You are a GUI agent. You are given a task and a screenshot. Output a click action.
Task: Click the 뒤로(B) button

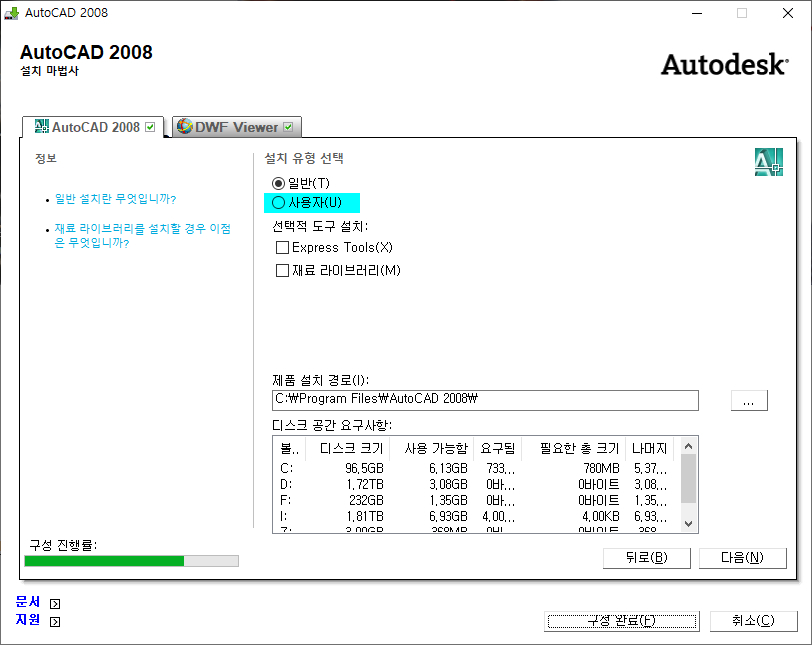(x=647, y=558)
